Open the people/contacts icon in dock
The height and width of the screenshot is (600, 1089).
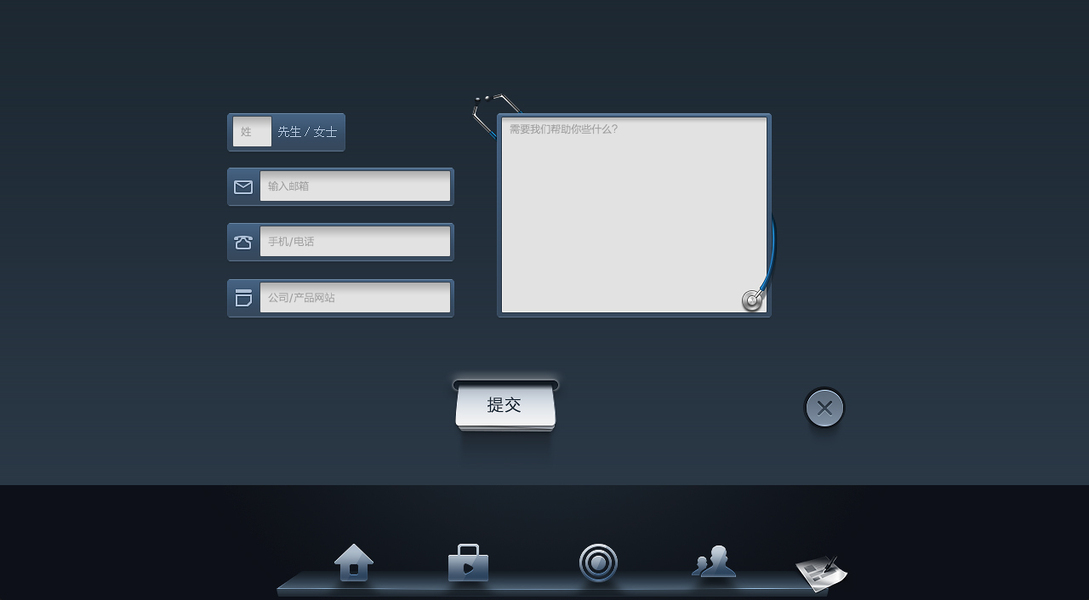click(x=714, y=561)
